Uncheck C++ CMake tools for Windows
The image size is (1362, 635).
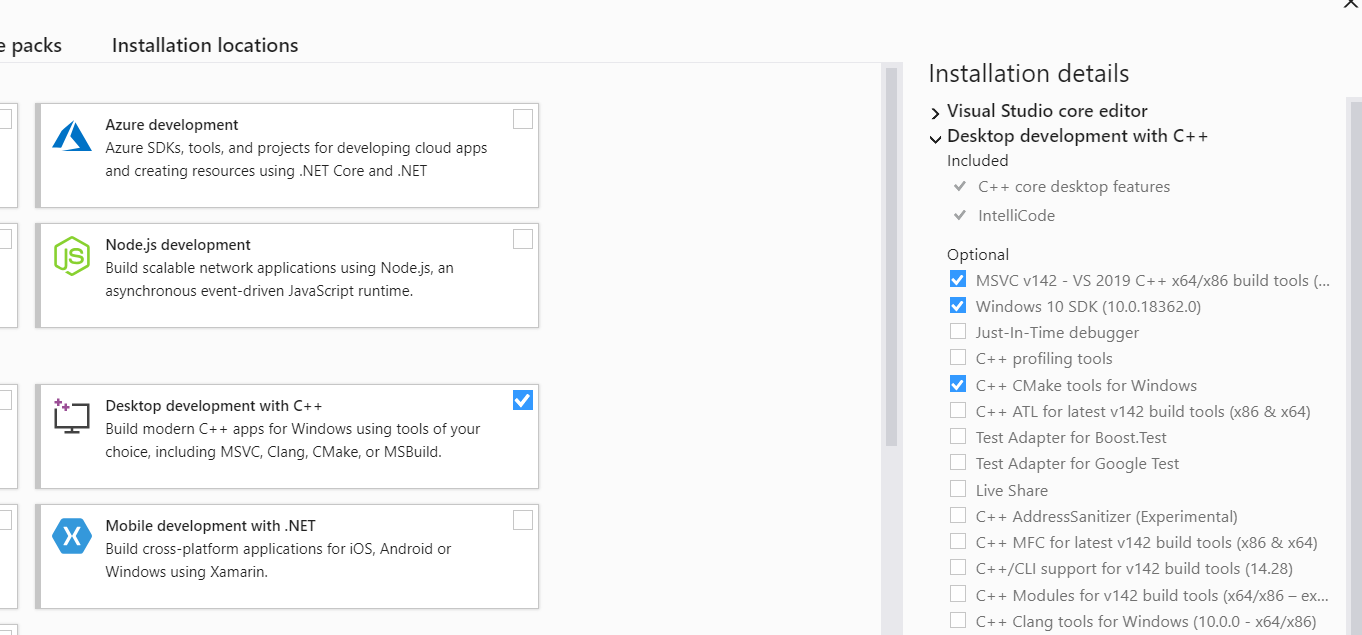tap(958, 385)
